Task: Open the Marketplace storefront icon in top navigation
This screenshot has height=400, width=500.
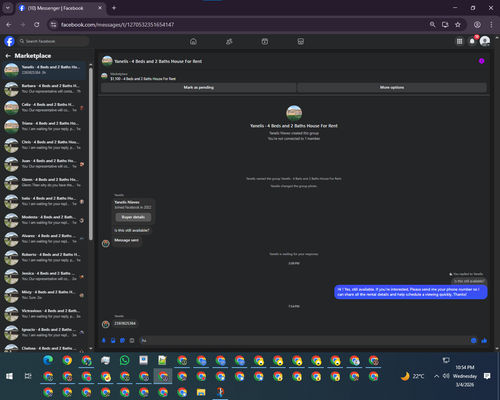Action: [x=301, y=41]
